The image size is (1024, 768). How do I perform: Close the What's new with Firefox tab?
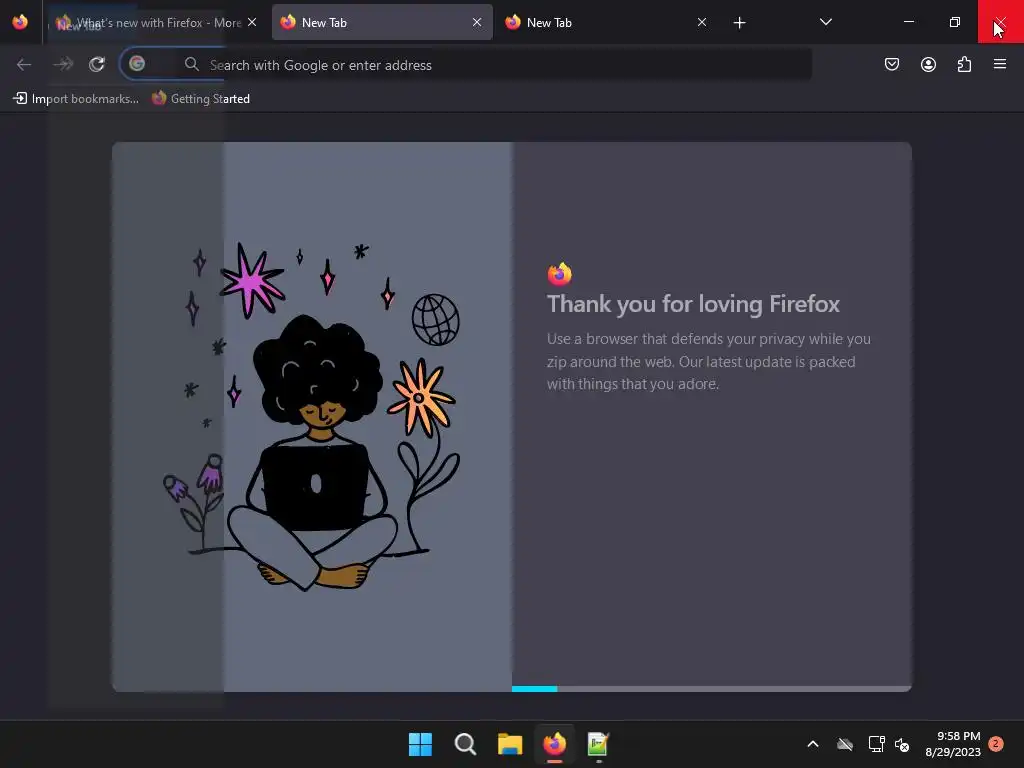(252, 22)
